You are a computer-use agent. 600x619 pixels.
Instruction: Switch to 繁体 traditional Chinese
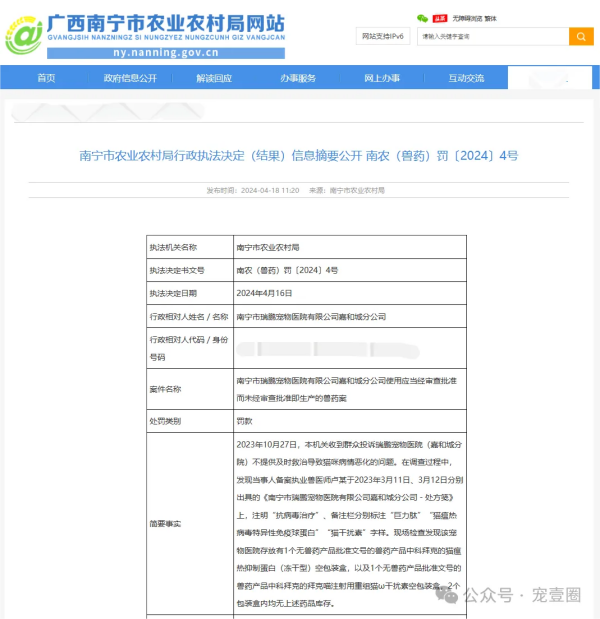491,19
